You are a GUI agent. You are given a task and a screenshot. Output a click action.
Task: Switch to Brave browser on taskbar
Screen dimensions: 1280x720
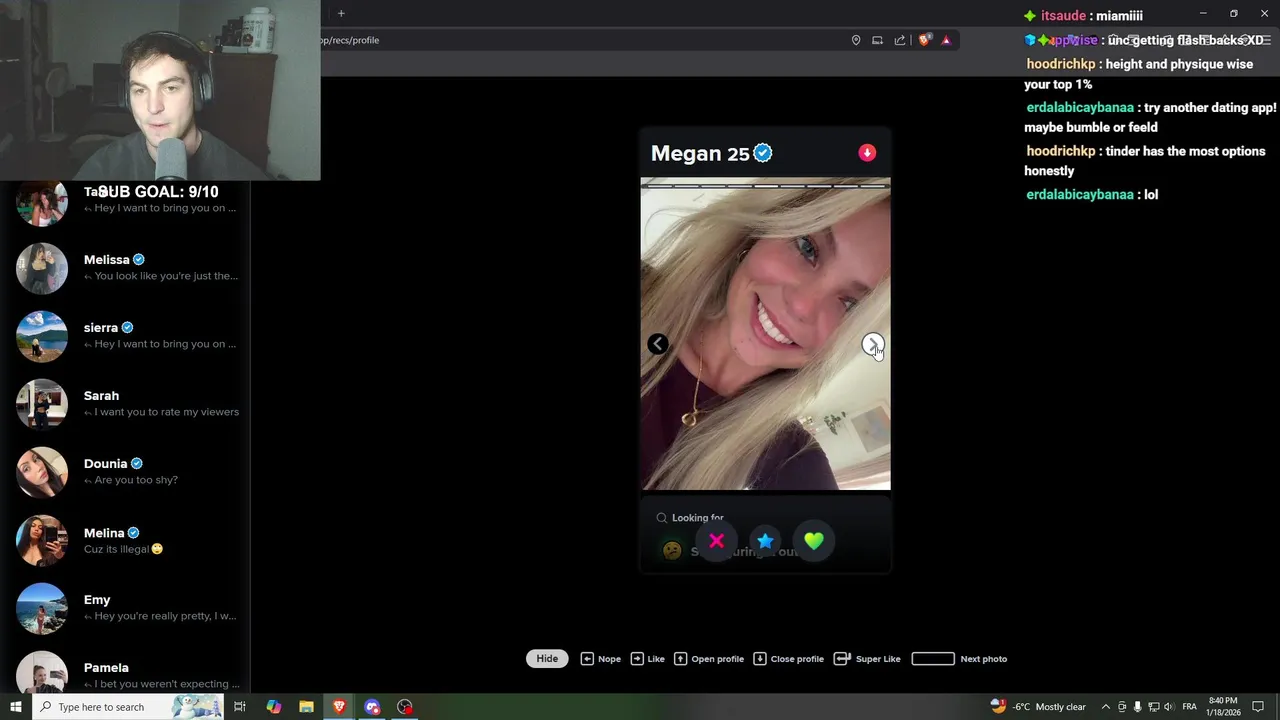[339, 707]
